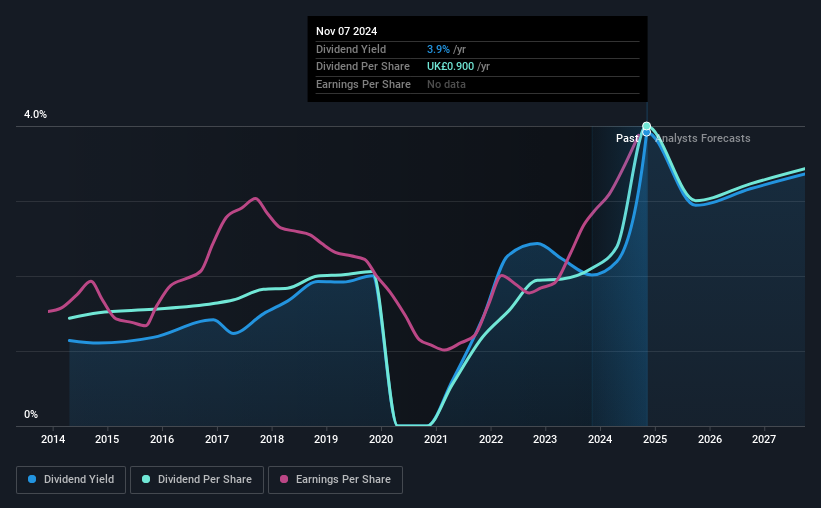Click the Analysts Forecasts label
821x508 pixels.
(703, 138)
